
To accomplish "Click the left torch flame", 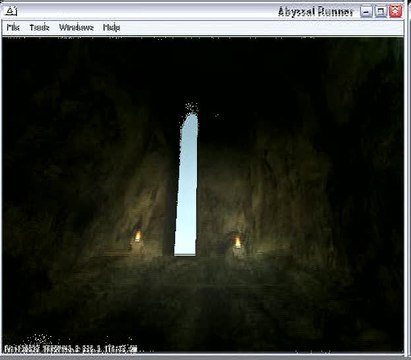I will 137,236.
